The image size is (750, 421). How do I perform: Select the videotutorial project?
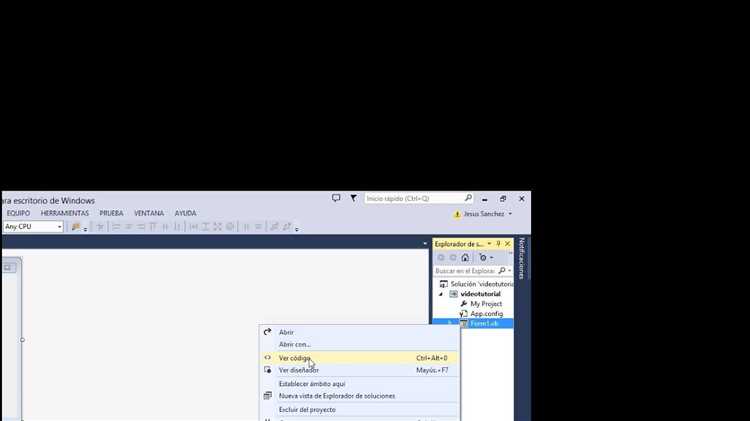tap(480, 294)
